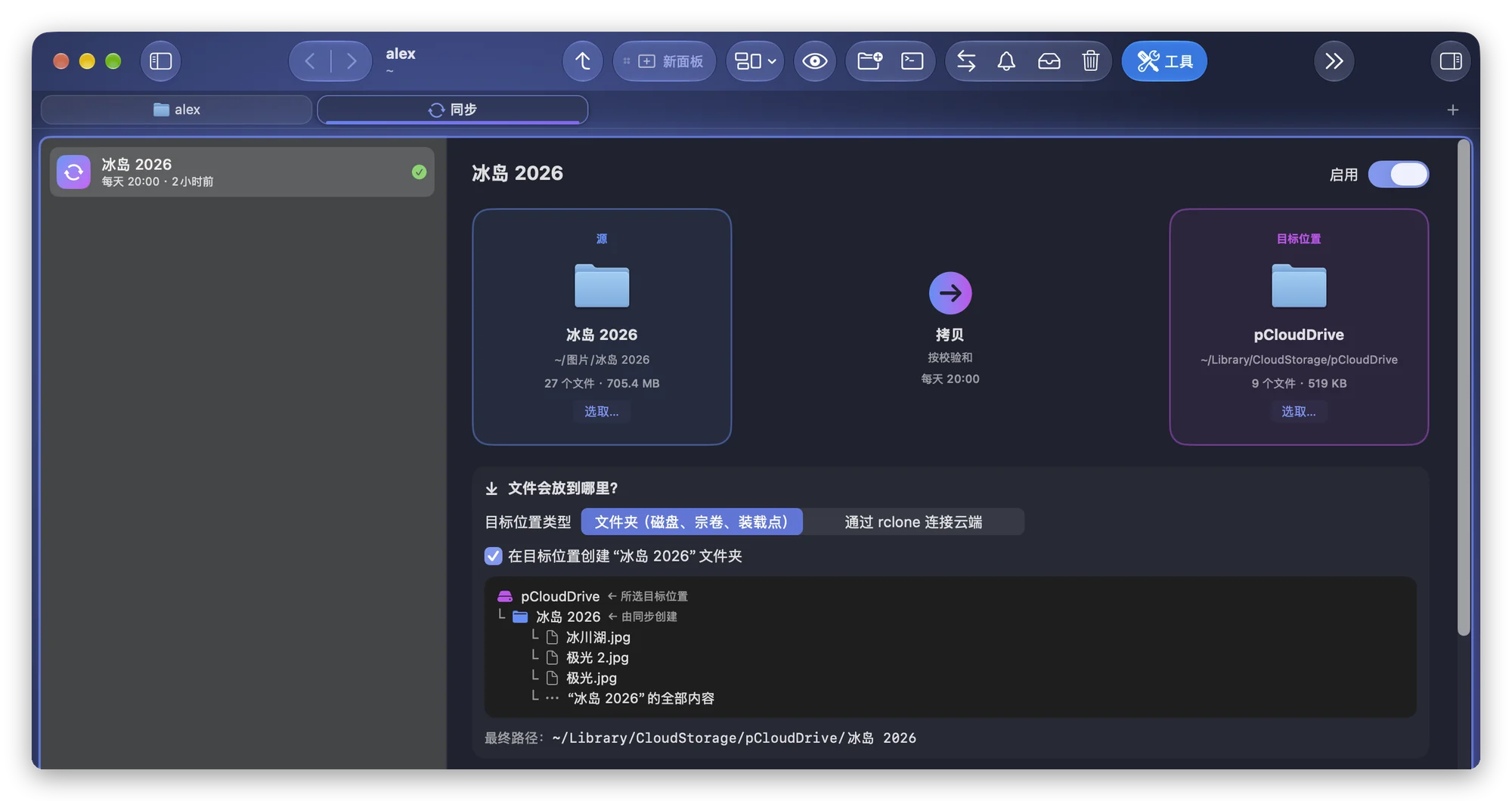Select the 冰岛 2026 sync task in list

242,172
